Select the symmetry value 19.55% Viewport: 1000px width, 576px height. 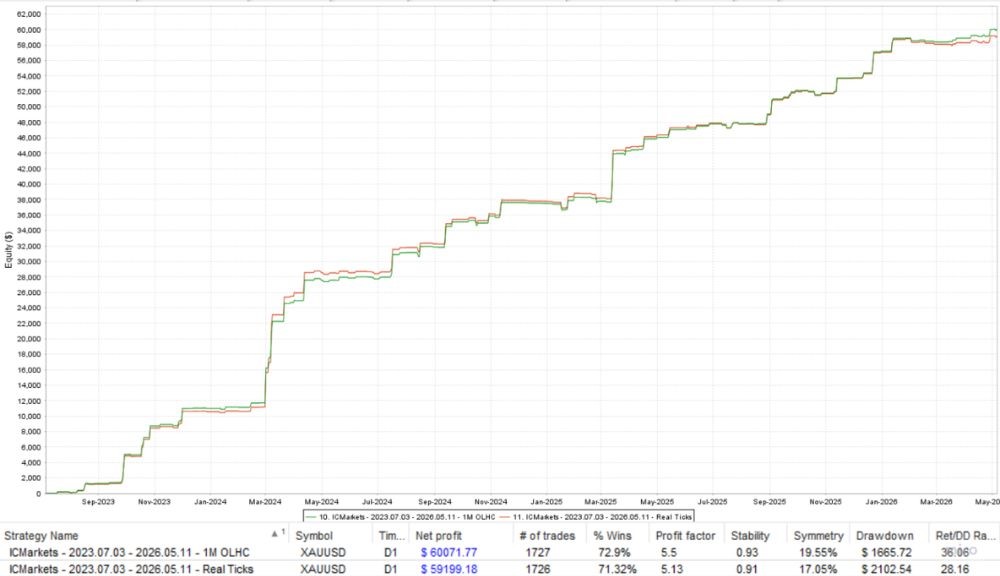[818, 552]
